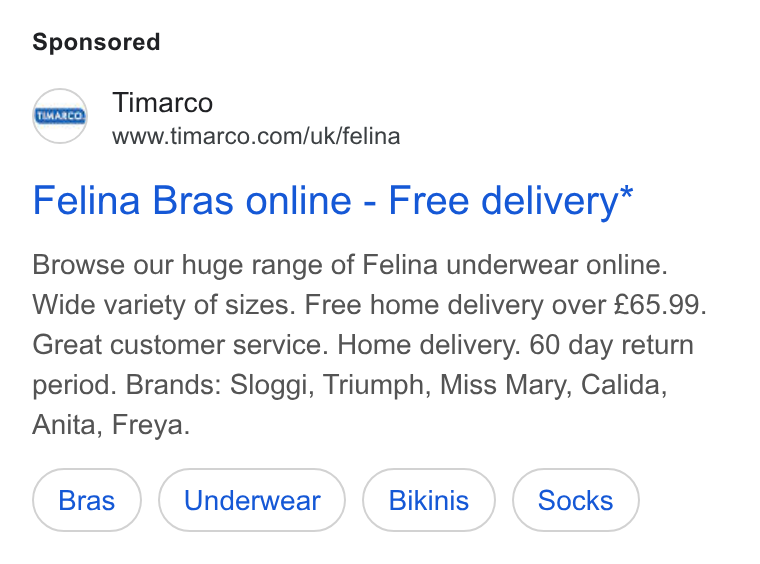Screen dimensions: 760x564
Task: Click the '£65.99' price in description
Action: pos(660,305)
